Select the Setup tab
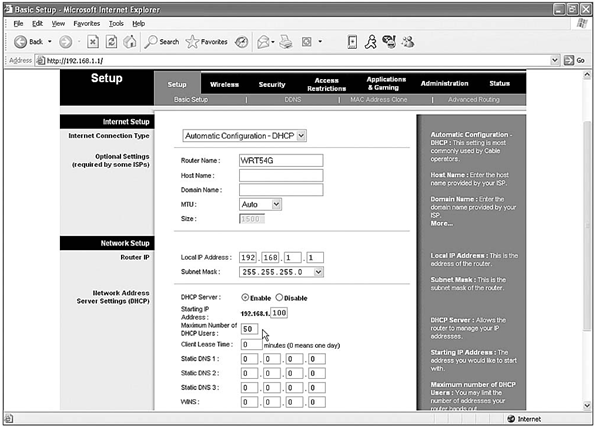Screen dimensions: 596x428 tap(177, 84)
